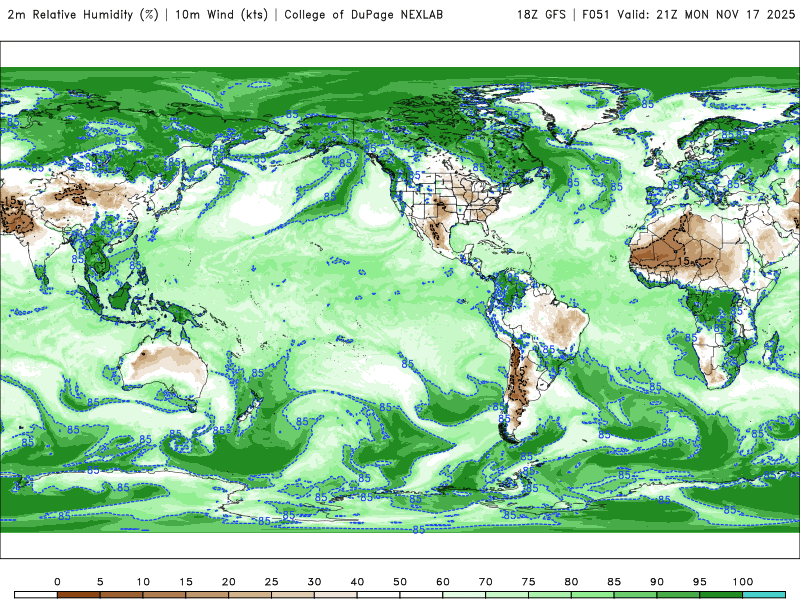Select the darkest green swatch between 95 and 100
Image resolution: width=800 pixels, height=600 pixels.
pyautogui.click(x=721, y=595)
